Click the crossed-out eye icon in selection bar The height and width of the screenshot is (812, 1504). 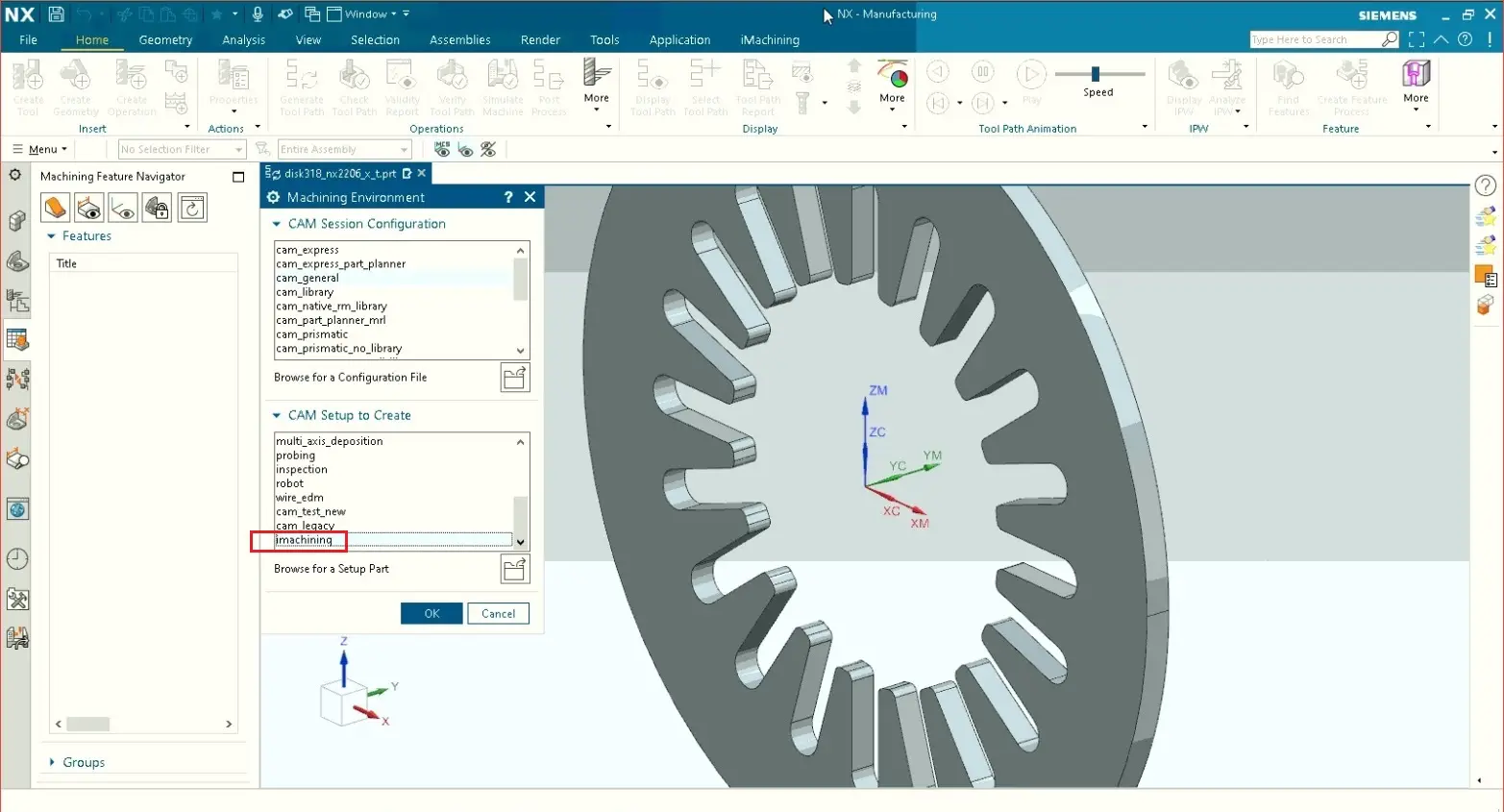489,149
